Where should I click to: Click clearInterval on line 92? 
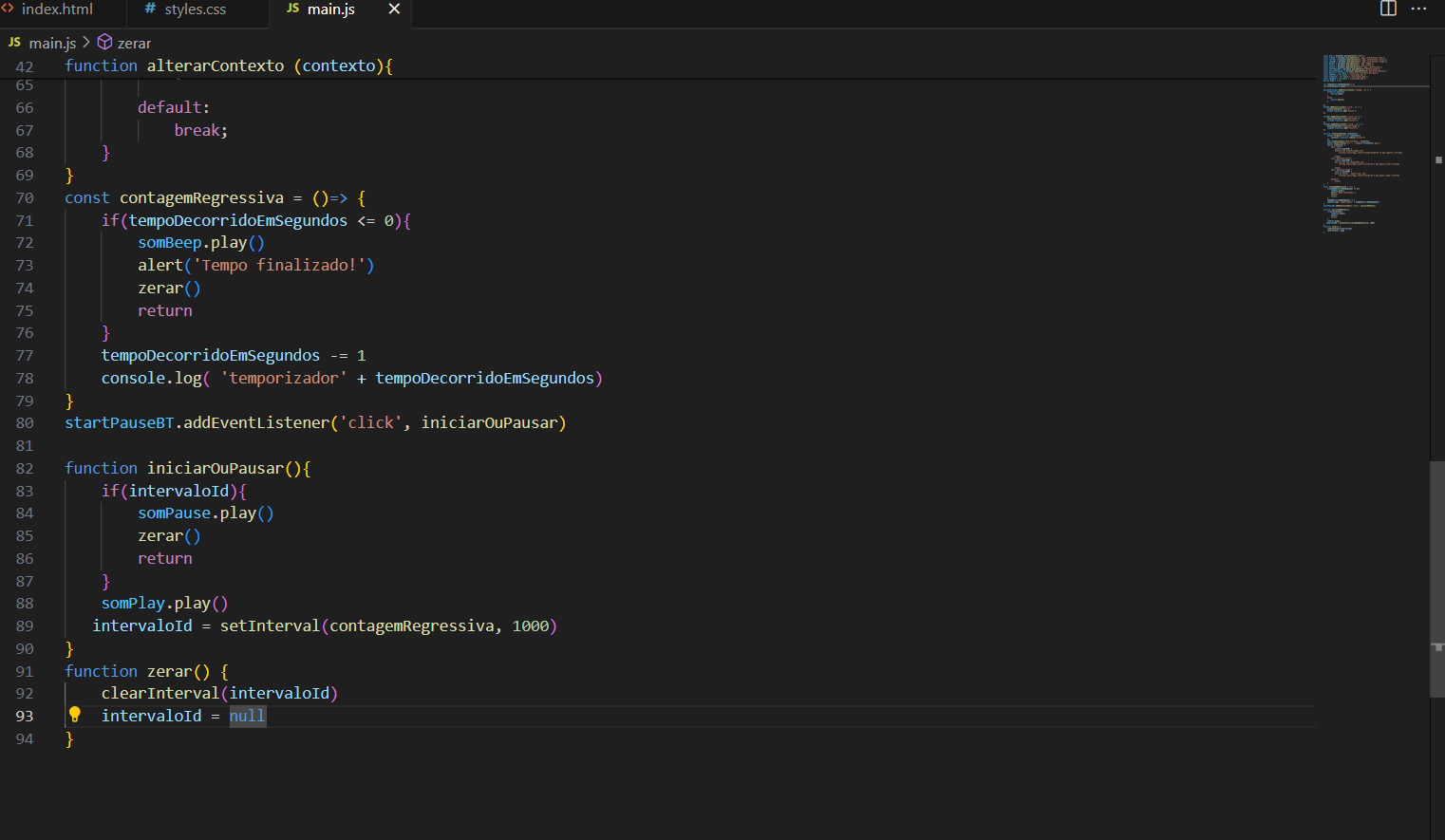[x=160, y=693]
